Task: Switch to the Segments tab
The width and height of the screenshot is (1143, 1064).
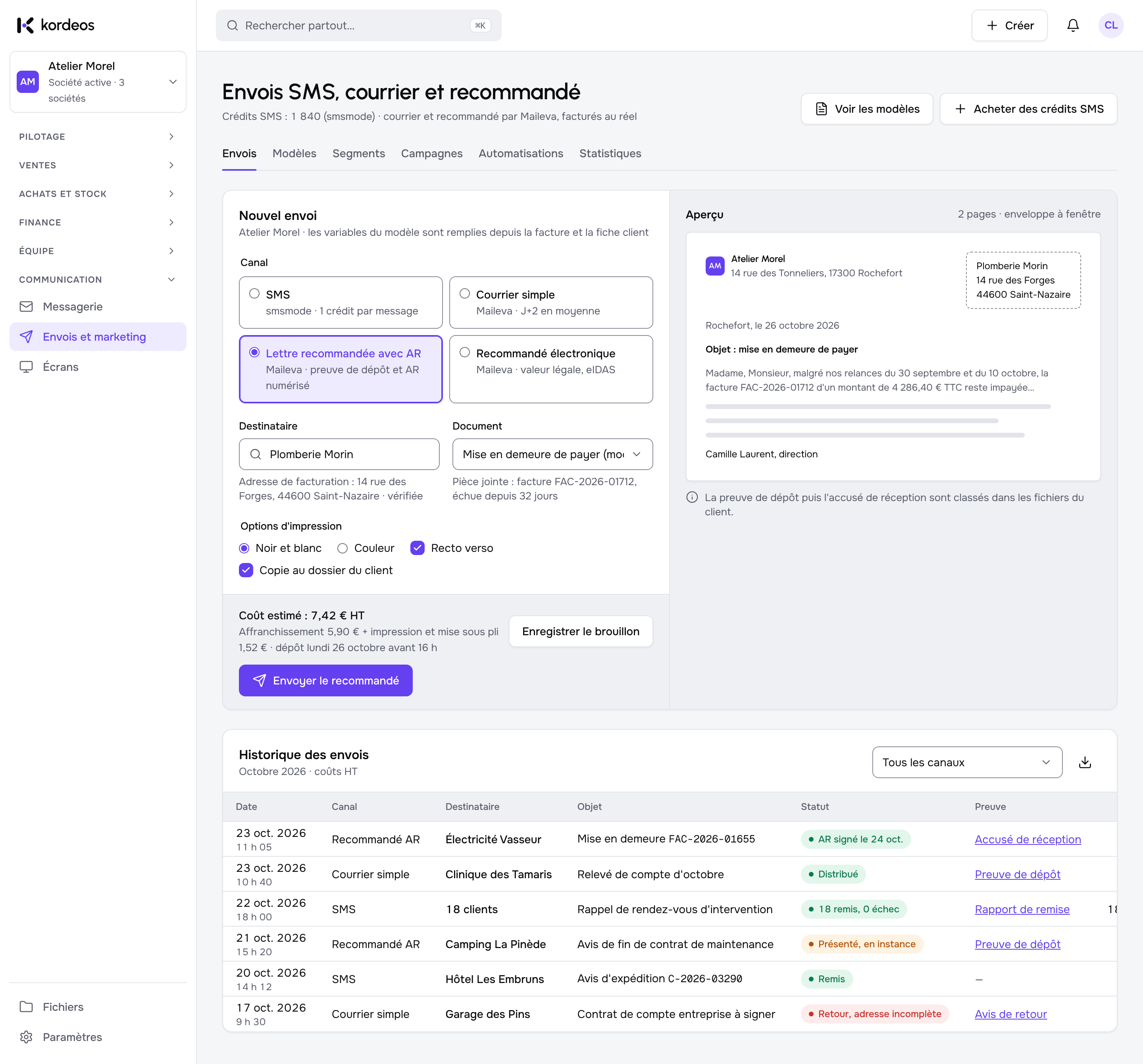Action: click(x=359, y=154)
